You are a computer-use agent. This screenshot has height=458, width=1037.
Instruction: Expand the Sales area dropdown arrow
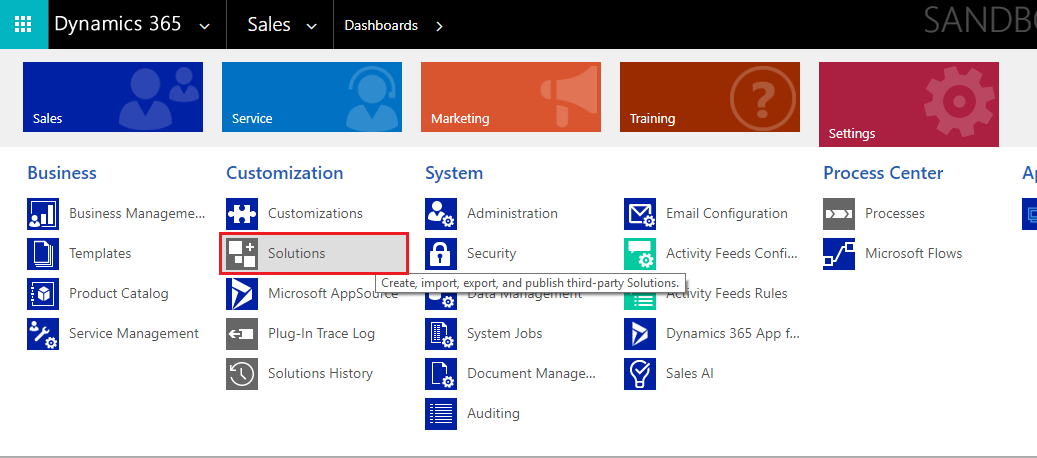(311, 26)
